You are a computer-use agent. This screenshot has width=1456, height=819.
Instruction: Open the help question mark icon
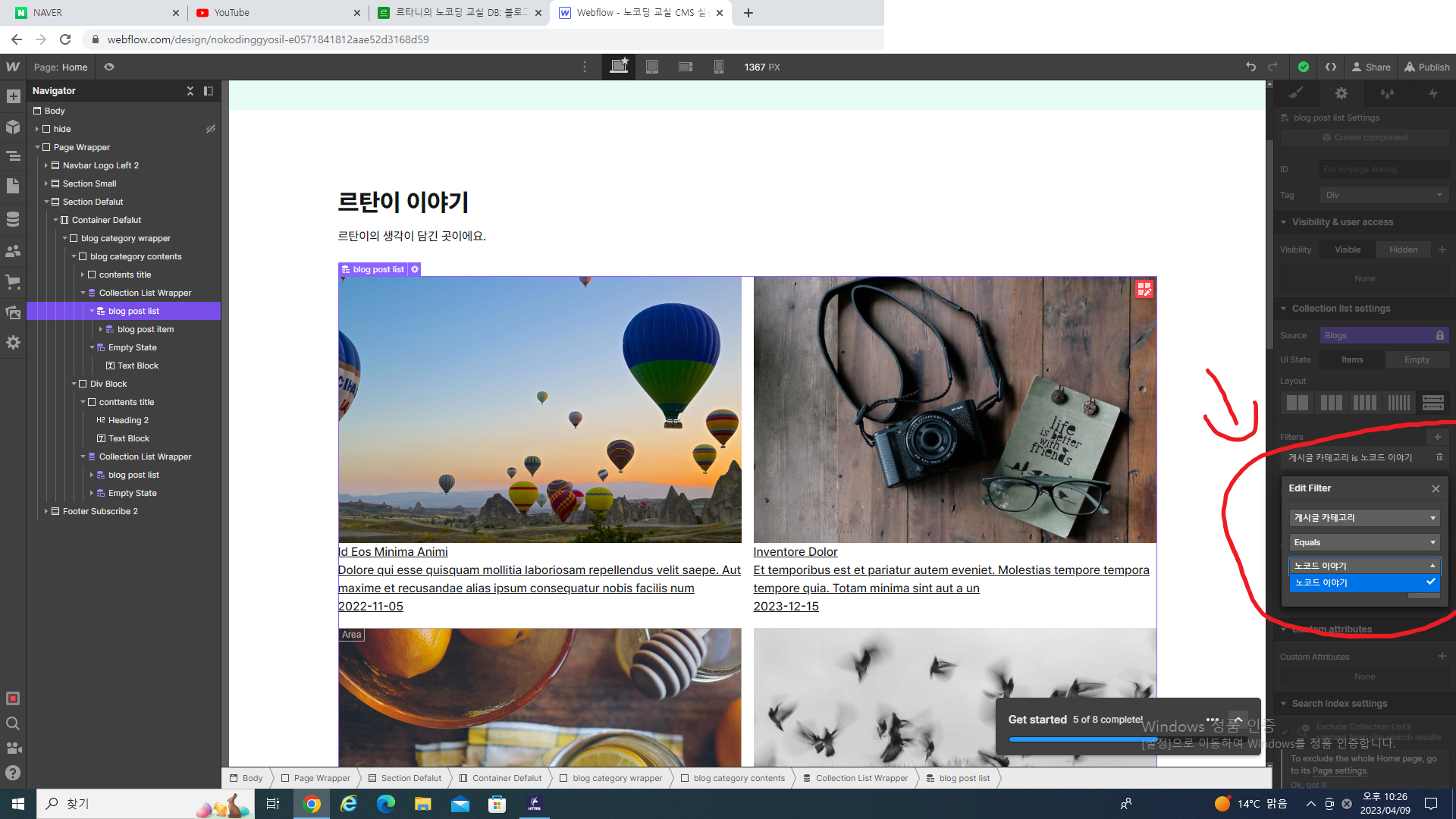[x=13, y=773]
